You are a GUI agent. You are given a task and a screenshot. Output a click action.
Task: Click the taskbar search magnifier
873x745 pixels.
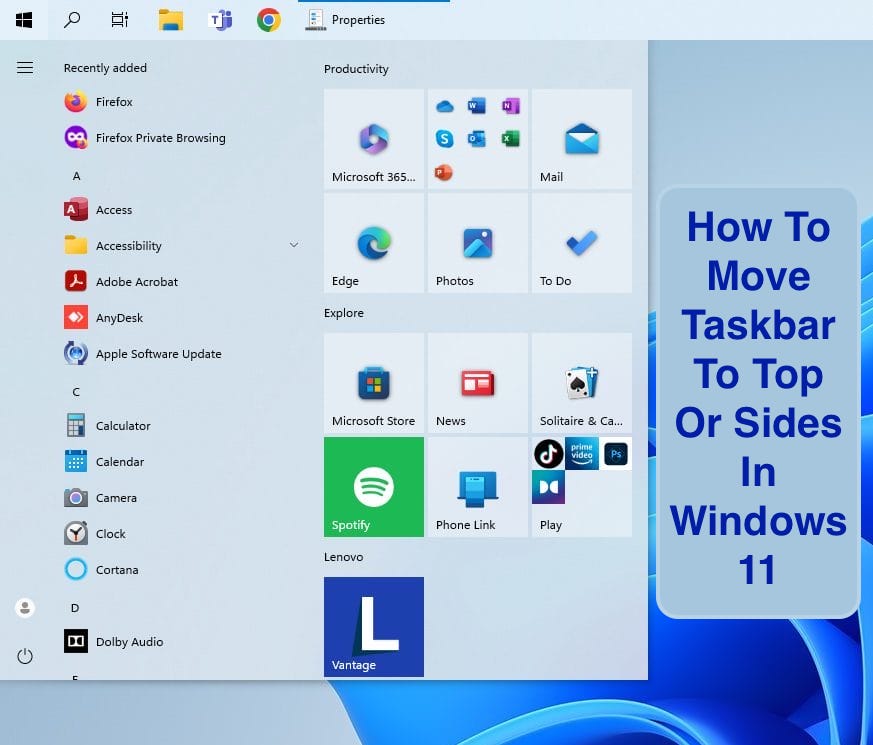point(72,20)
